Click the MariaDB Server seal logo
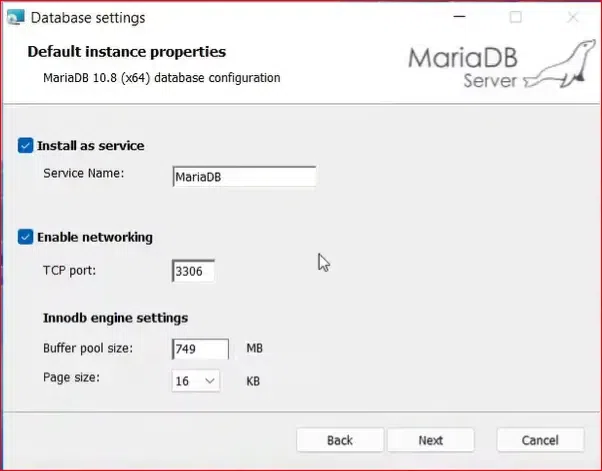 (x=501, y=64)
